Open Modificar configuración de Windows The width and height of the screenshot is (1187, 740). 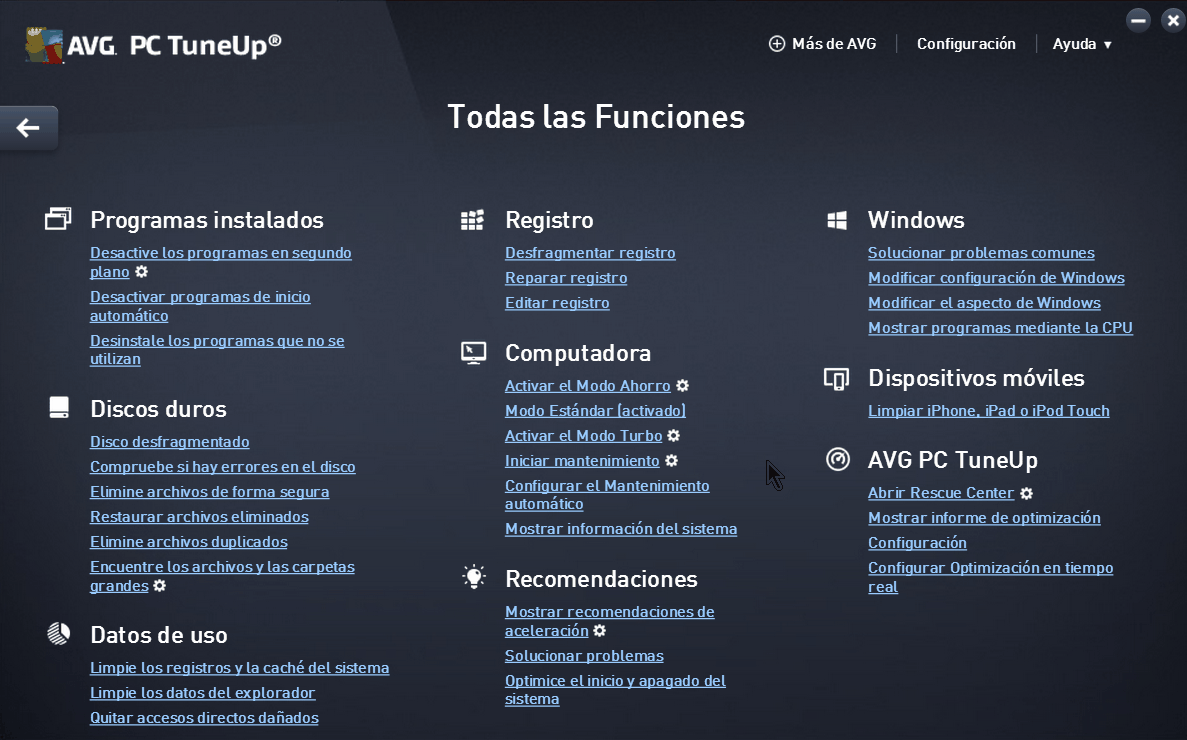[996, 278]
